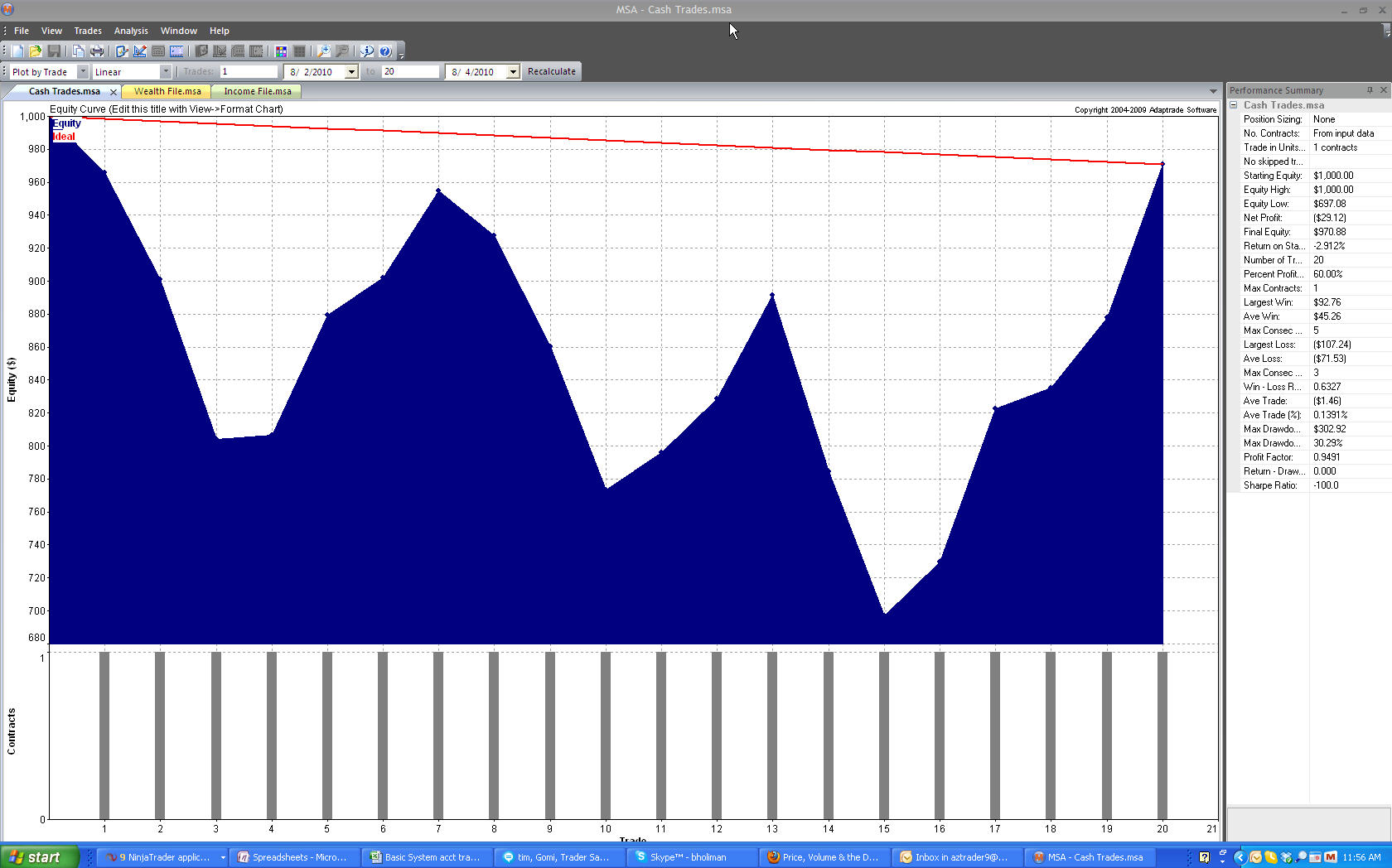Image resolution: width=1392 pixels, height=868 pixels.
Task: Open the NinjaTrader taskbar group dropdown
Action: pos(223,857)
